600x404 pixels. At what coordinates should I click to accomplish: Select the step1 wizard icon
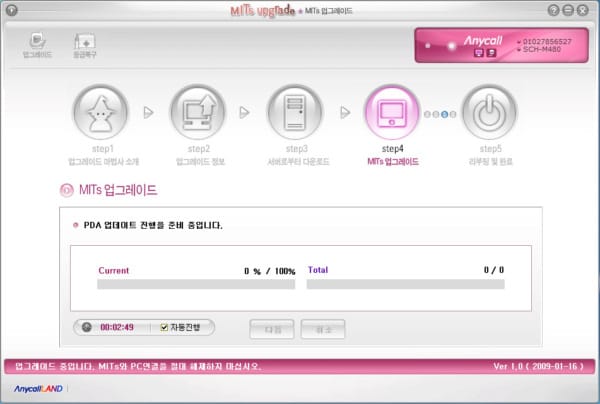[x=101, y=112]
